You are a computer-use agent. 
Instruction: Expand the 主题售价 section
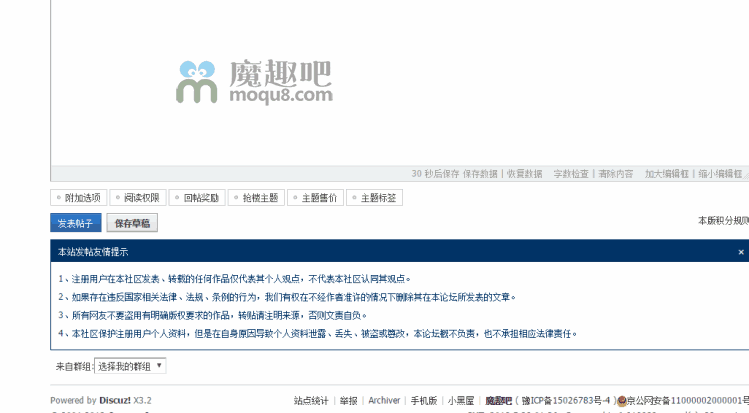coord(315,198)
